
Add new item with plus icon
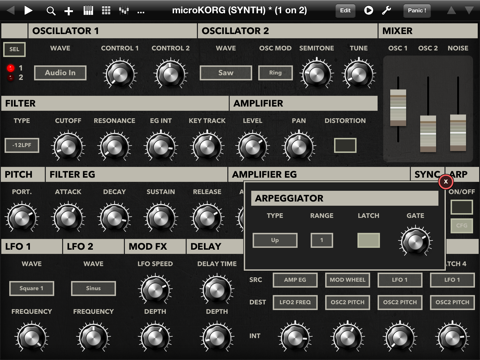click(x=69, y=11)
